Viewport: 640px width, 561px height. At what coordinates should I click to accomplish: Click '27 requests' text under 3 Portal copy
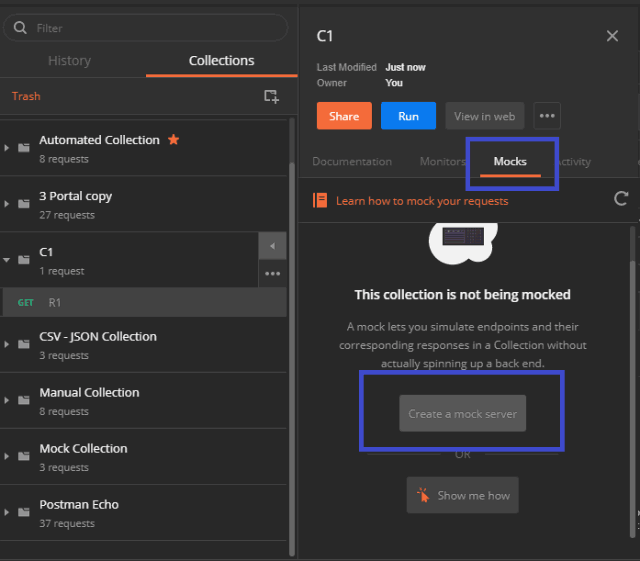coord(67,215)
